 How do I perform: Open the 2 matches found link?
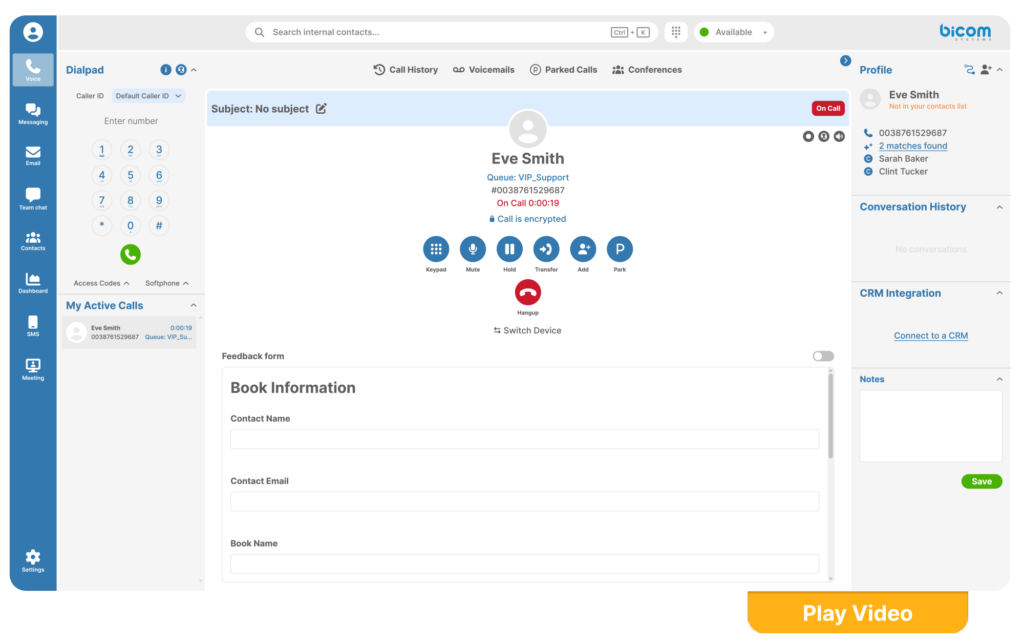point(913,146)
